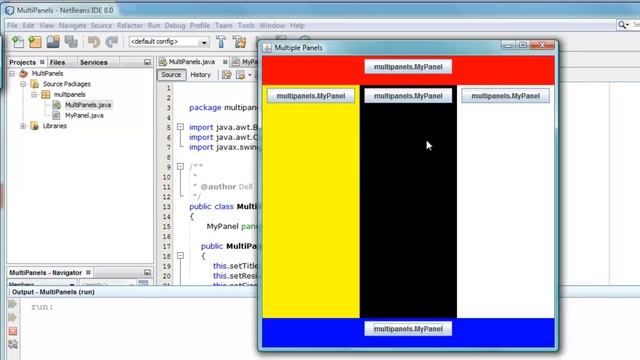Select MyPanel.java in project tree
The height and width of the screenshot is (360, 640).
(x=84, y=116)
